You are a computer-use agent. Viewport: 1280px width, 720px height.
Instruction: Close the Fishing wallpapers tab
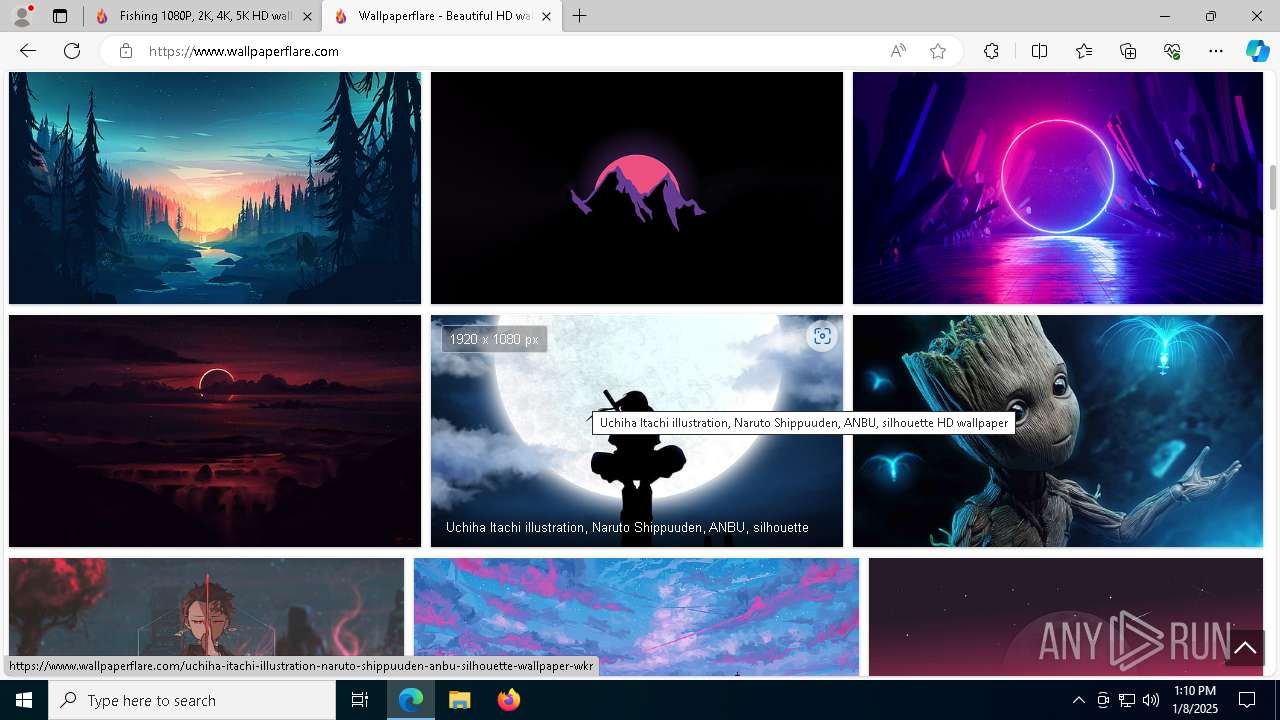[x=307, y=16]
